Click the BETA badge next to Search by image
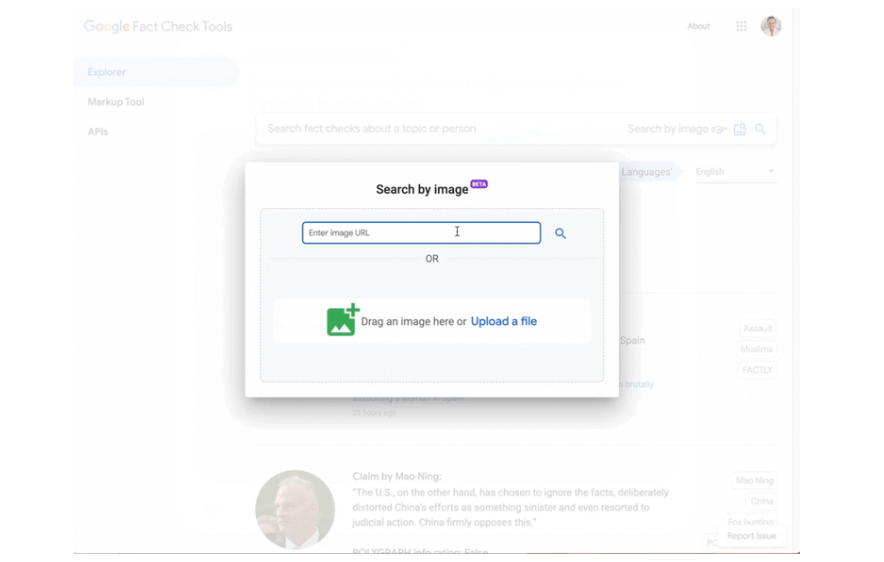884x562 pixels. tap(479, 184)
